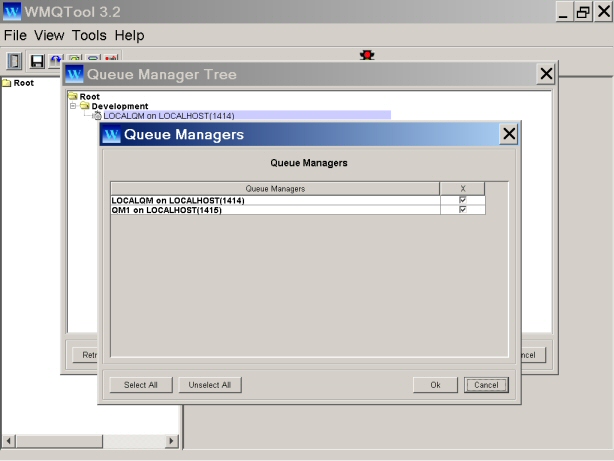Click the Unselect All button
The image size is (614, 461).
coord(209,385)
